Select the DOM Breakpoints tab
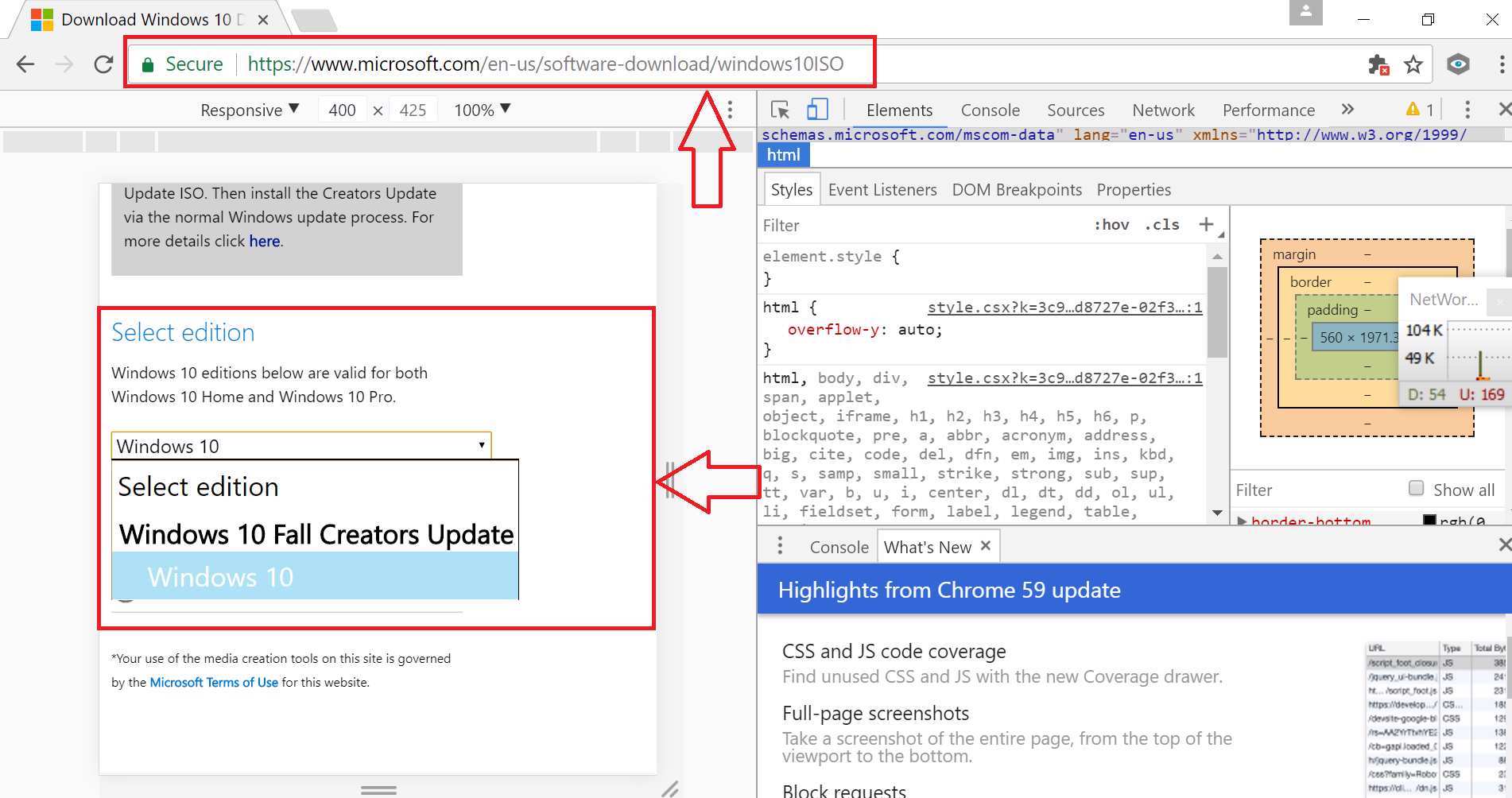 (1017, 189)
